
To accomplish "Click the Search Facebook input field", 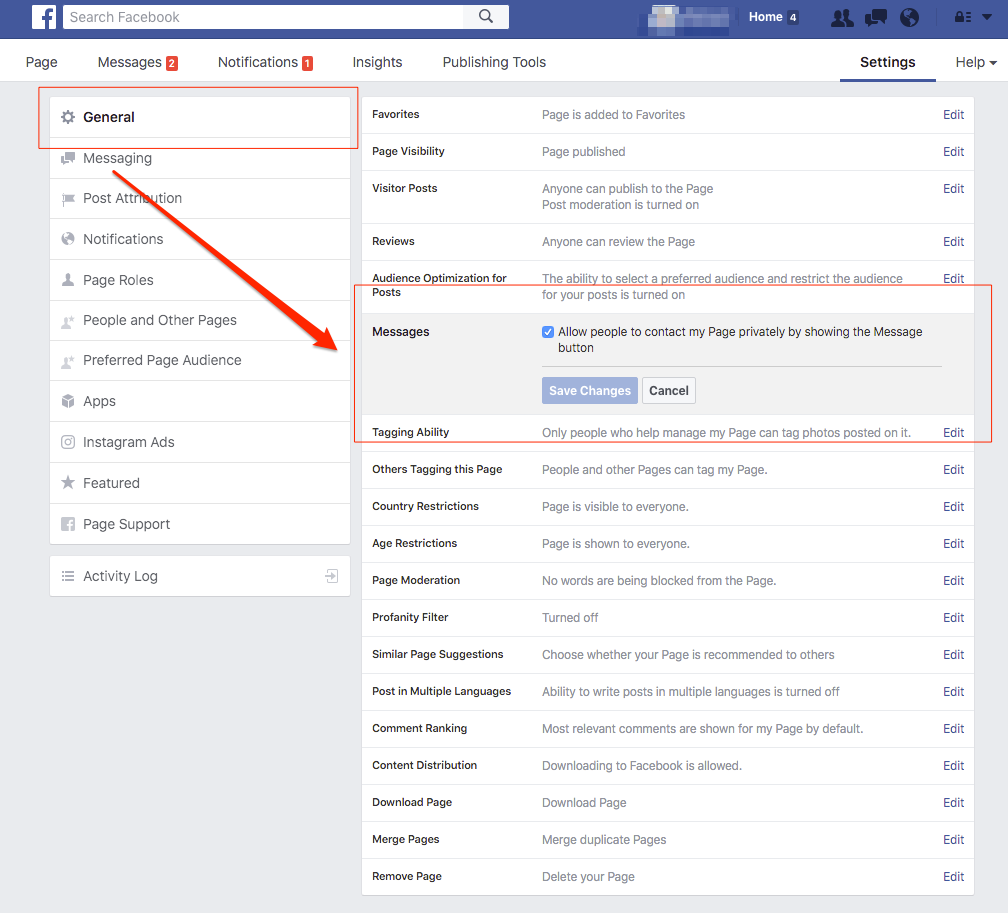I will pos(263,17).
